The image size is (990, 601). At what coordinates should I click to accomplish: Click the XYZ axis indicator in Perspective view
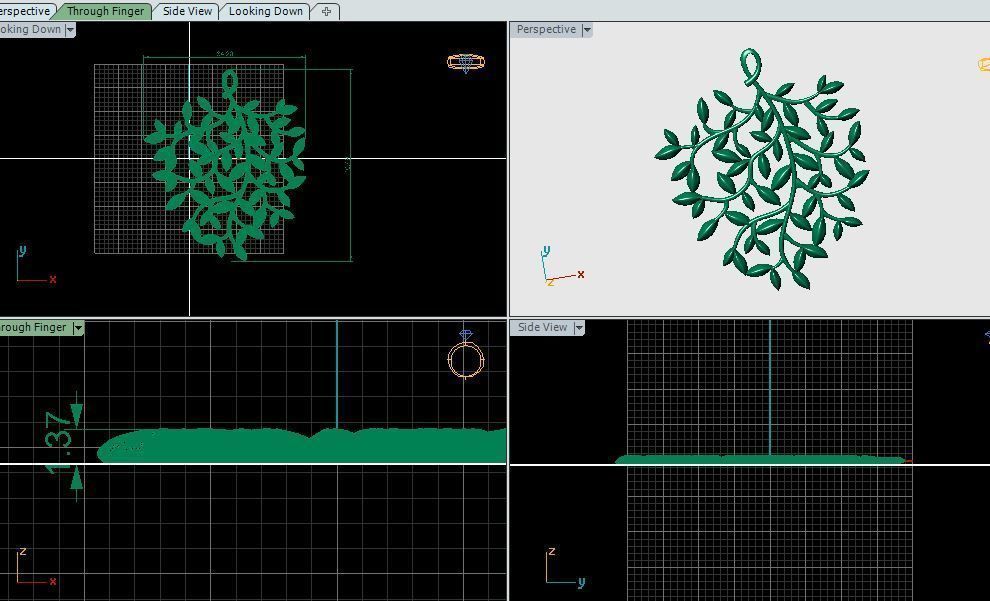point(562,266)
